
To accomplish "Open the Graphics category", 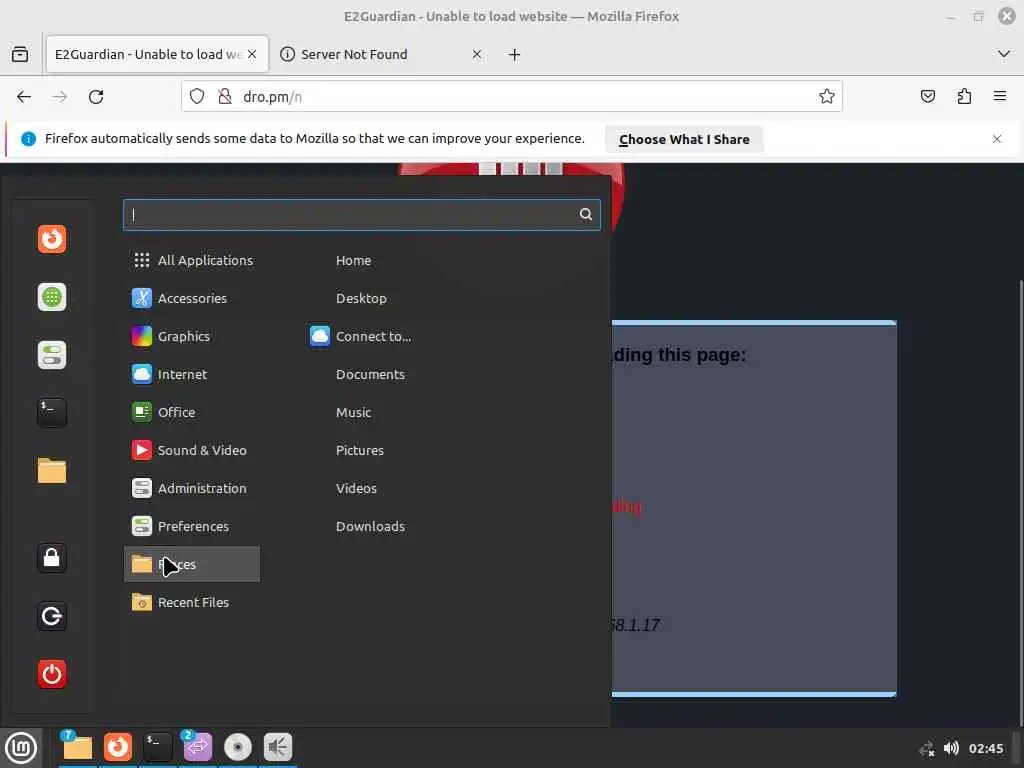I will 192,336.
